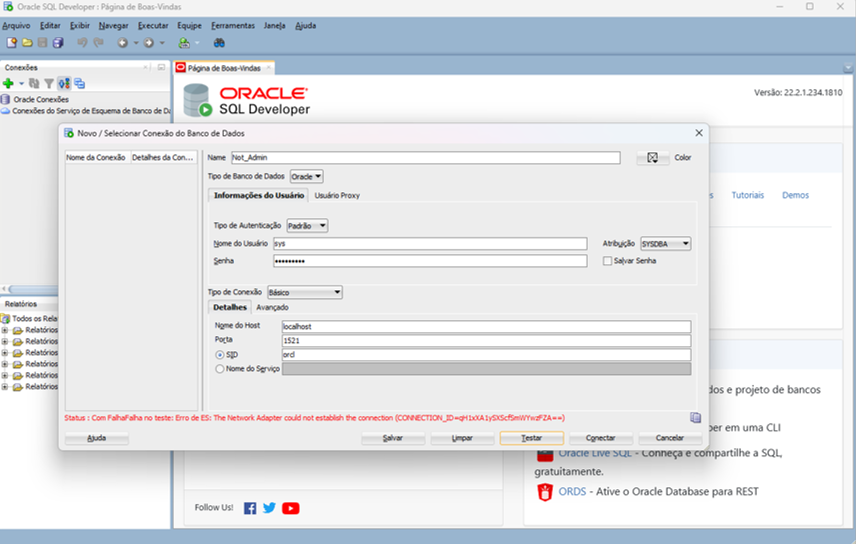Expand the first Relatórios folder node
856x544 pixels.
(x=5, y=330)
